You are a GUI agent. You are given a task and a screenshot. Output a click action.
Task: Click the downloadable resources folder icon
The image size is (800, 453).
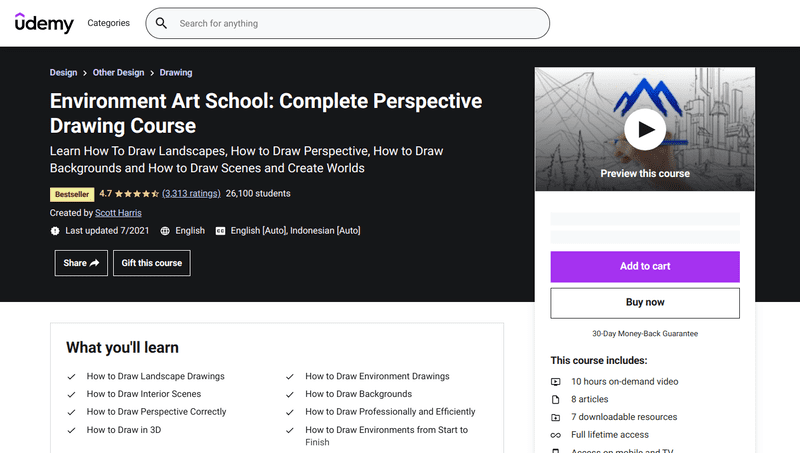(x=556, y=417)
